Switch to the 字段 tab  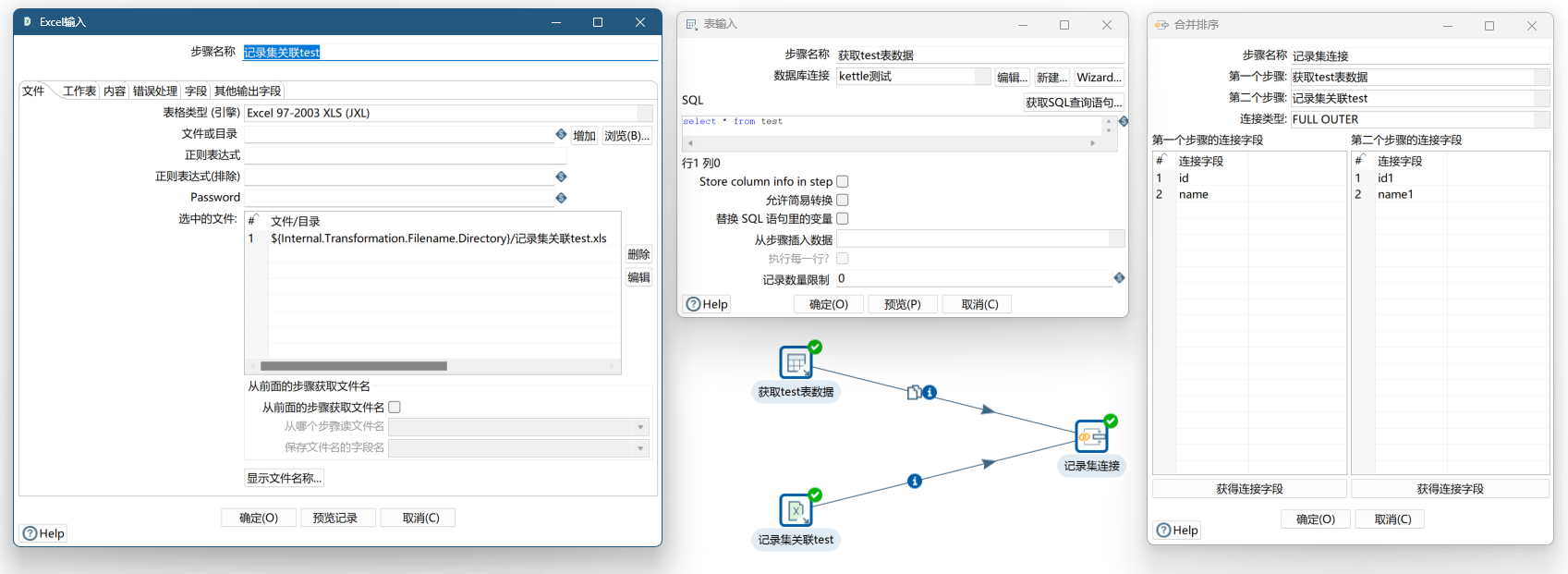tap(196, 92)
